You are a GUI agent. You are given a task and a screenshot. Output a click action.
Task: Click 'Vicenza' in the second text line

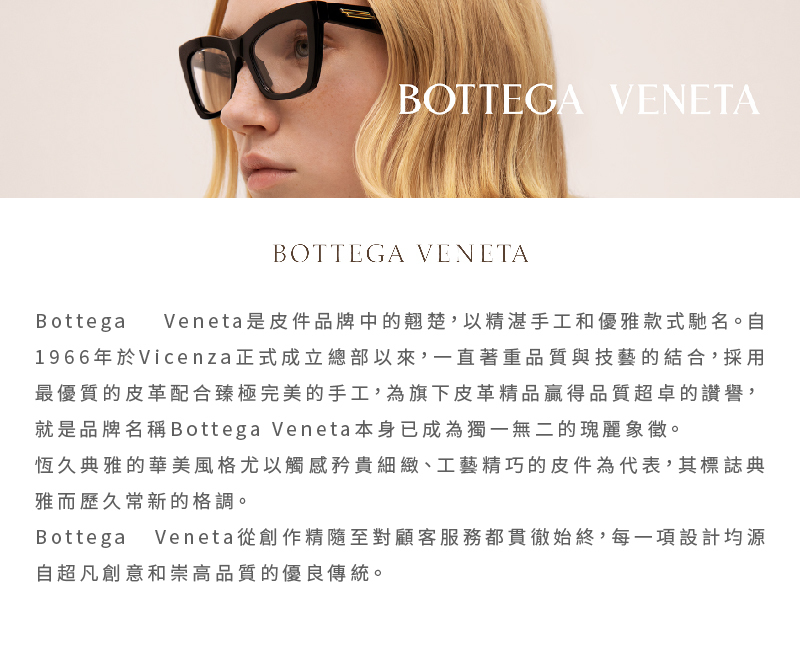(186, 357)
